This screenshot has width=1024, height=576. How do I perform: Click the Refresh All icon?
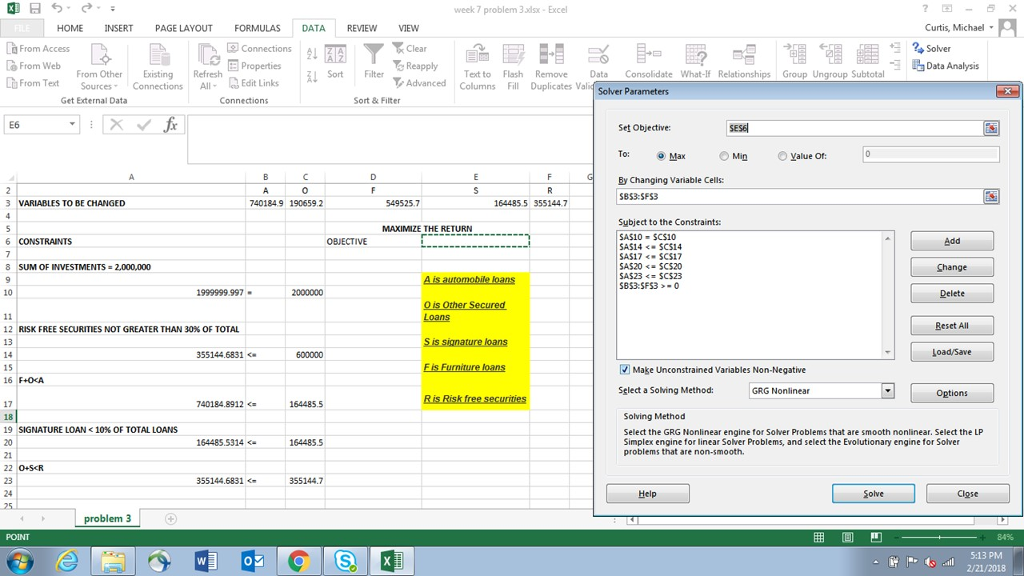point(208,56)
